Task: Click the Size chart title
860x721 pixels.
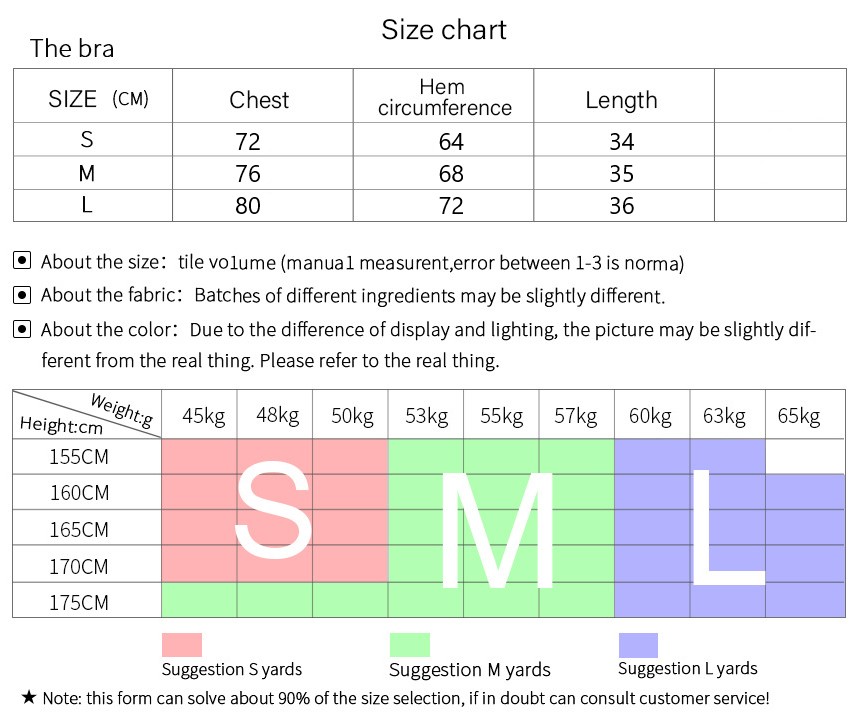Action: click(444, 30)
